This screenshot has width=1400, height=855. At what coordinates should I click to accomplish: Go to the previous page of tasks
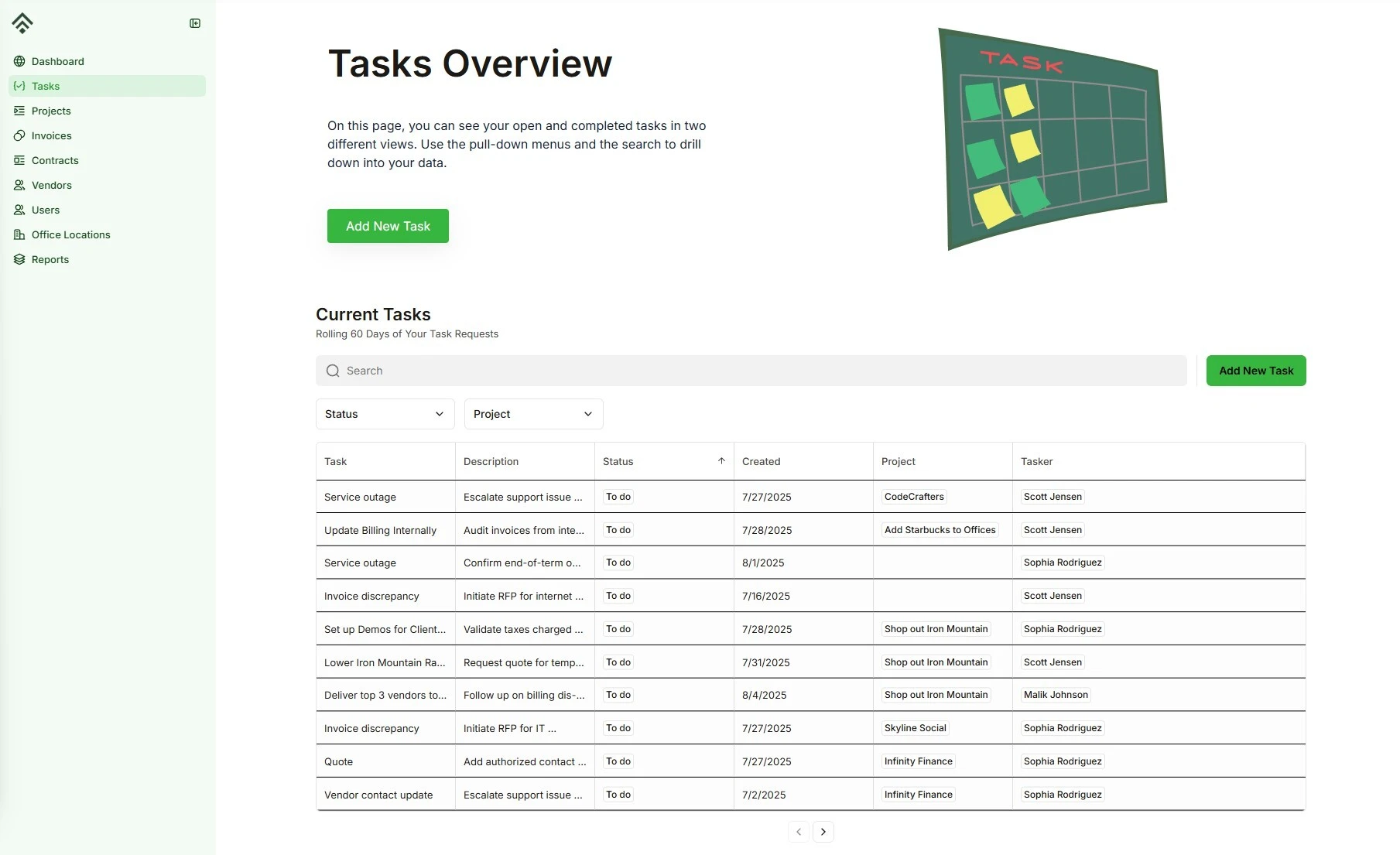click(799, 832)
